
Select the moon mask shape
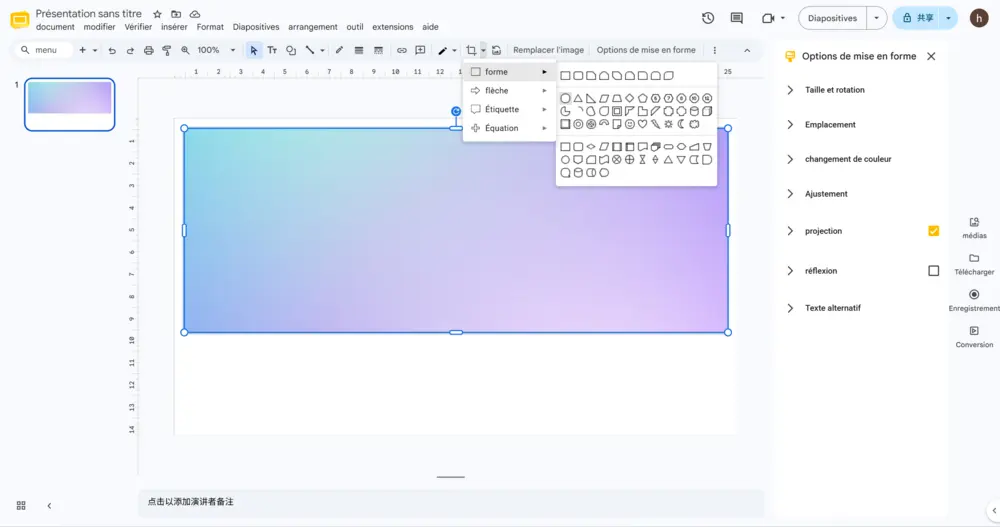[x=681, y=124]
